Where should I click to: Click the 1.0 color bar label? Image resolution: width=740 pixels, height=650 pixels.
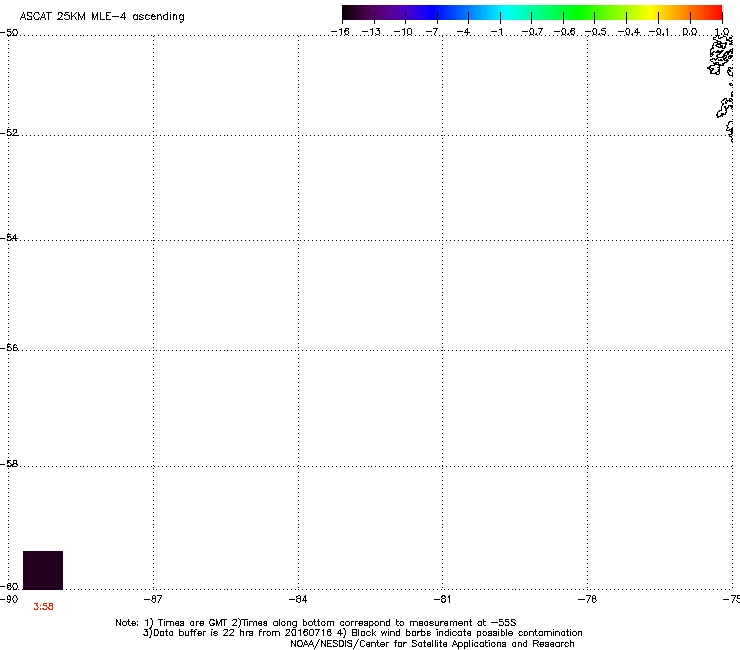point(722,32)
